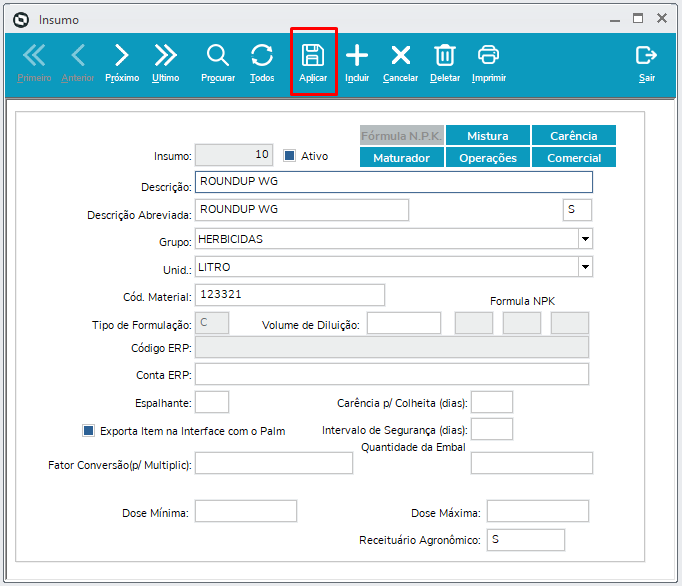This screenshot has width=682, height=586.
Task: Exit using the Sair icon
Action: tap(646, 55)
